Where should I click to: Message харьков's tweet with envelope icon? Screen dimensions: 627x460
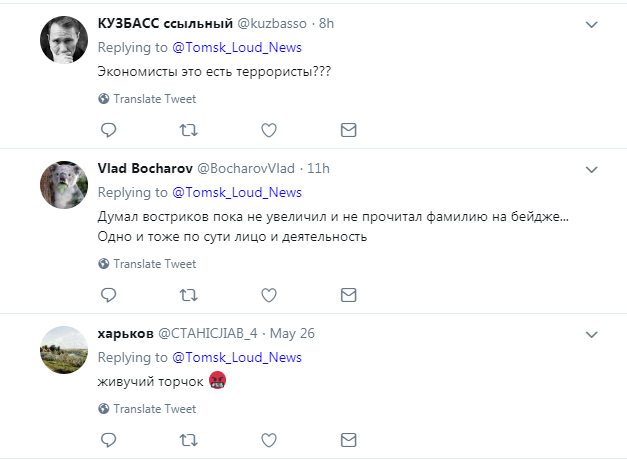tap(348, 440)
